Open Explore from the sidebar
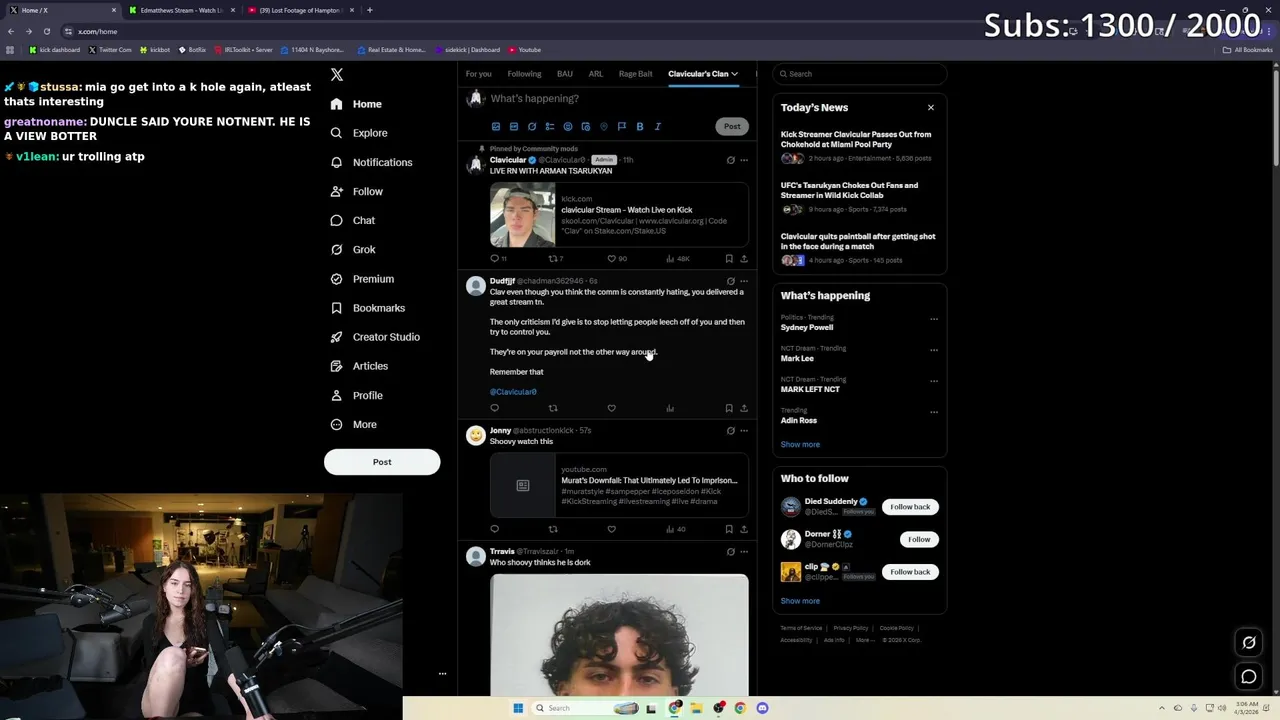 point(359,133)
